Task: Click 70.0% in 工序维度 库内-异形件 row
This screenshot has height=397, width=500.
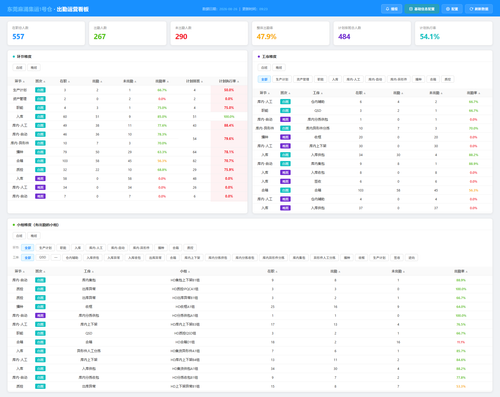Action: pos(473,128)
